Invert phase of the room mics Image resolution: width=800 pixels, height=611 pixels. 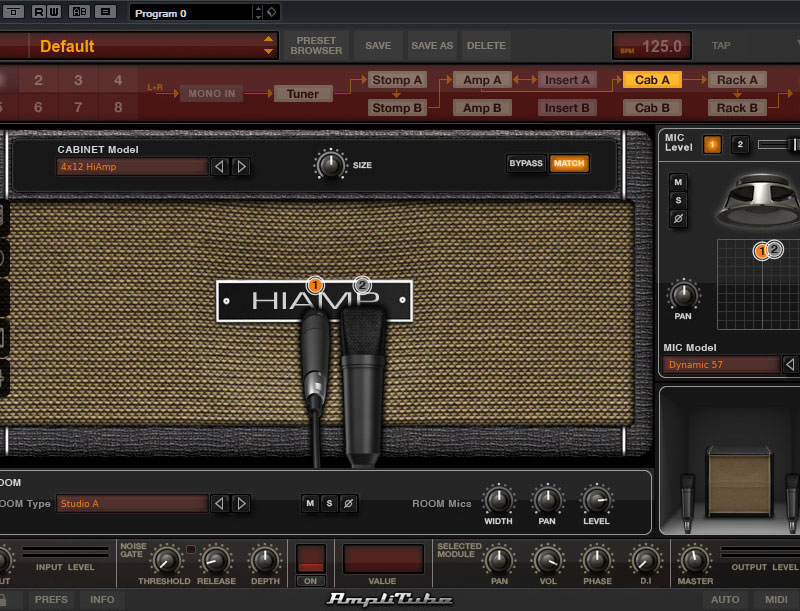pos(348,503)
